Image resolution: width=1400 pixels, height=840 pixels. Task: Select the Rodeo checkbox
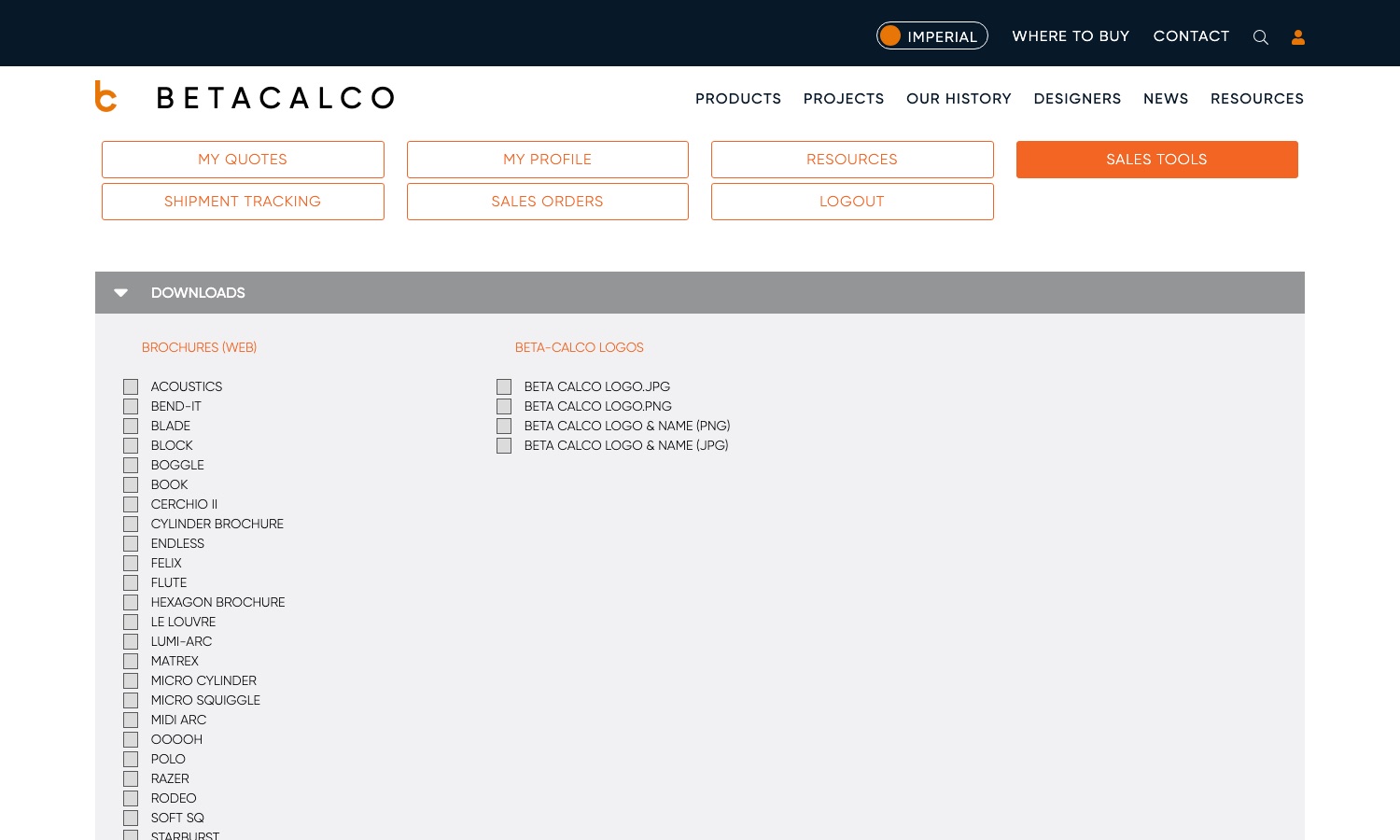(131, 798)
